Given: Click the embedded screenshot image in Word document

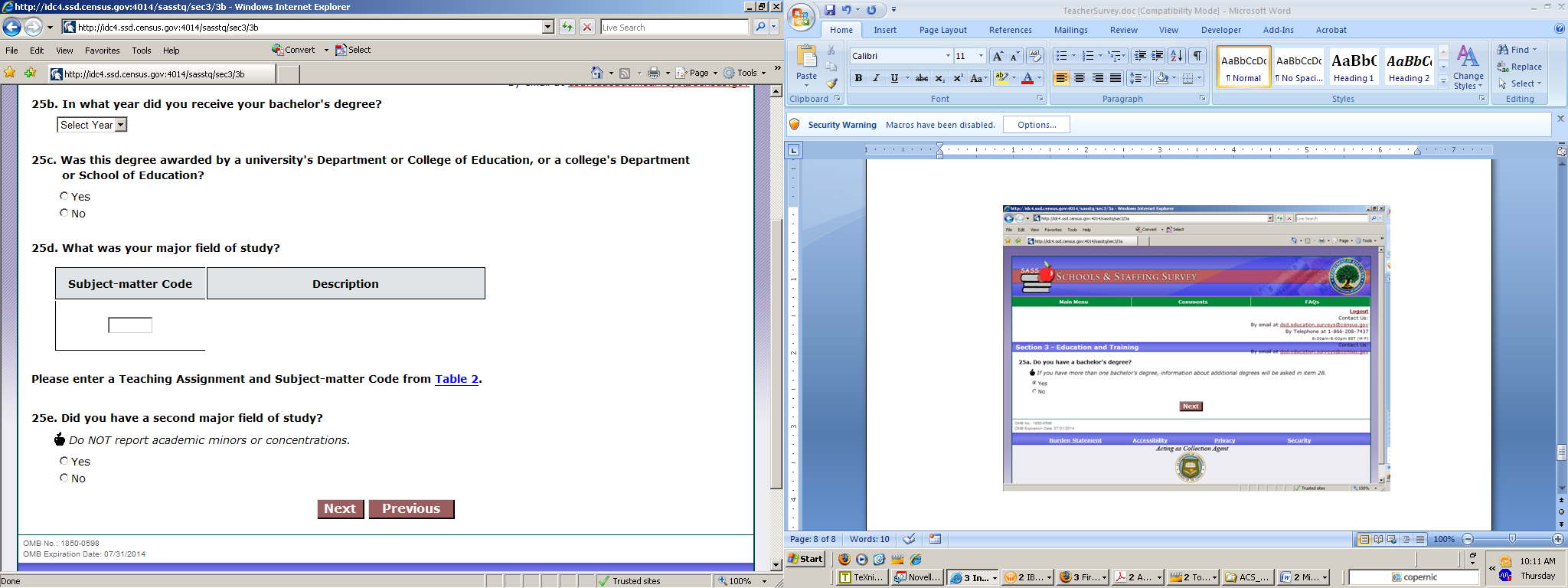Looking at the screenshot, I should 1196,348.
